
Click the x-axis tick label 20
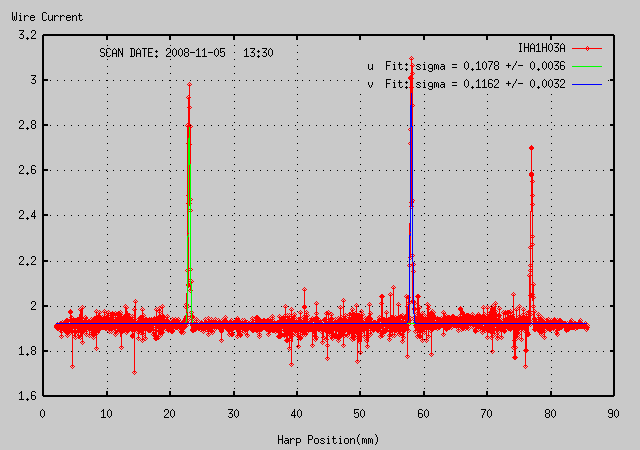pos(169,414)
